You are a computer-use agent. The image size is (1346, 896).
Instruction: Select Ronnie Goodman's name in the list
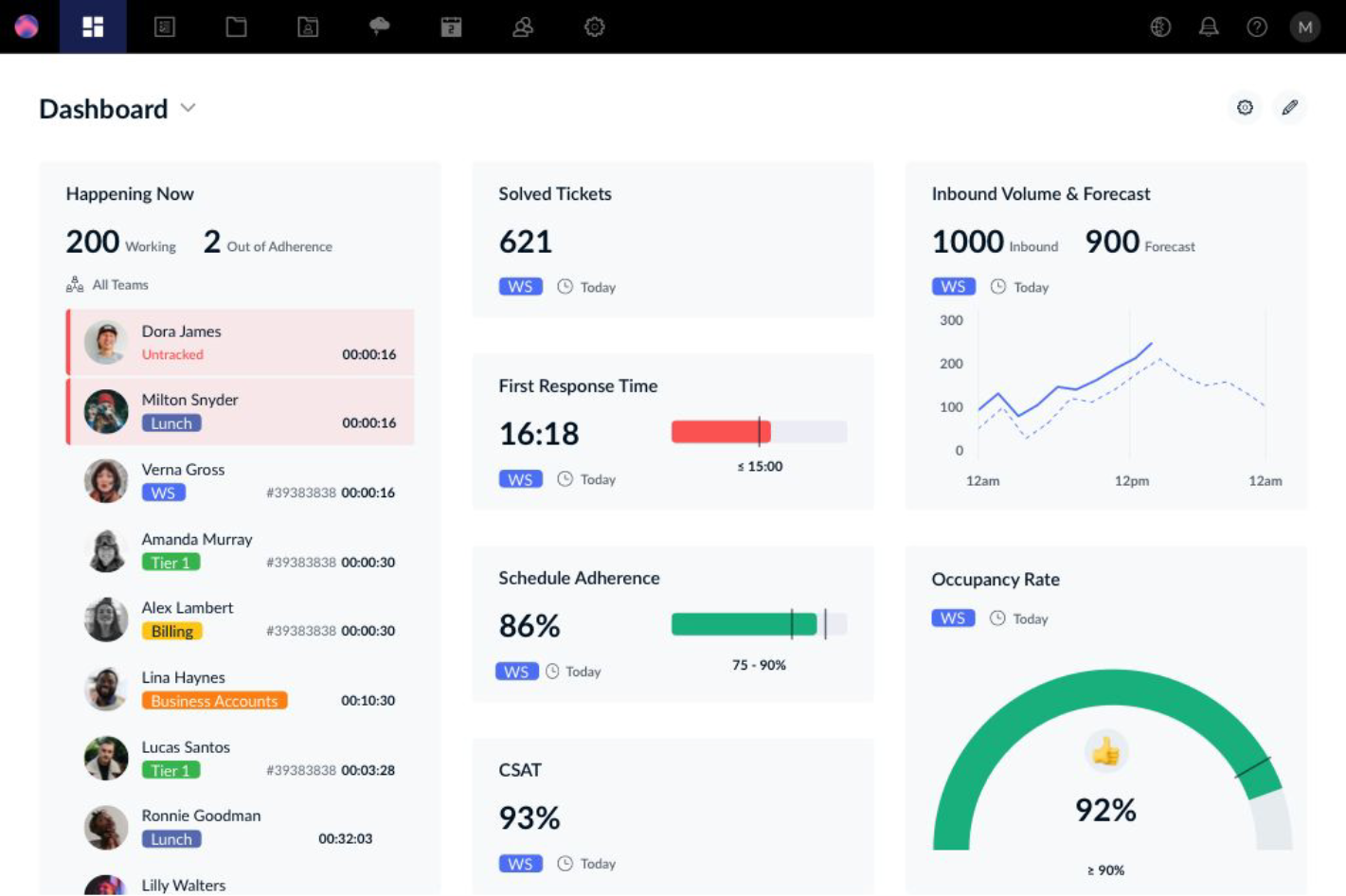(x=201, y=815)
